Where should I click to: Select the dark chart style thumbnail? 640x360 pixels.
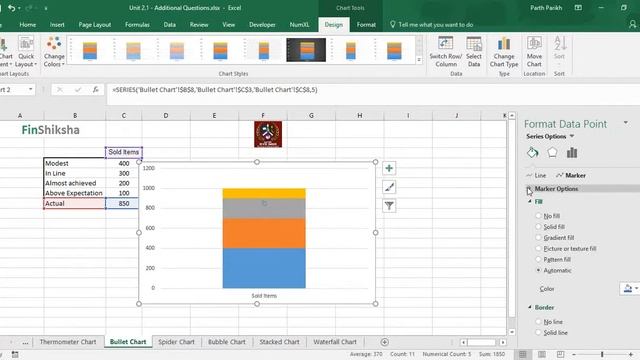point(306,50)
